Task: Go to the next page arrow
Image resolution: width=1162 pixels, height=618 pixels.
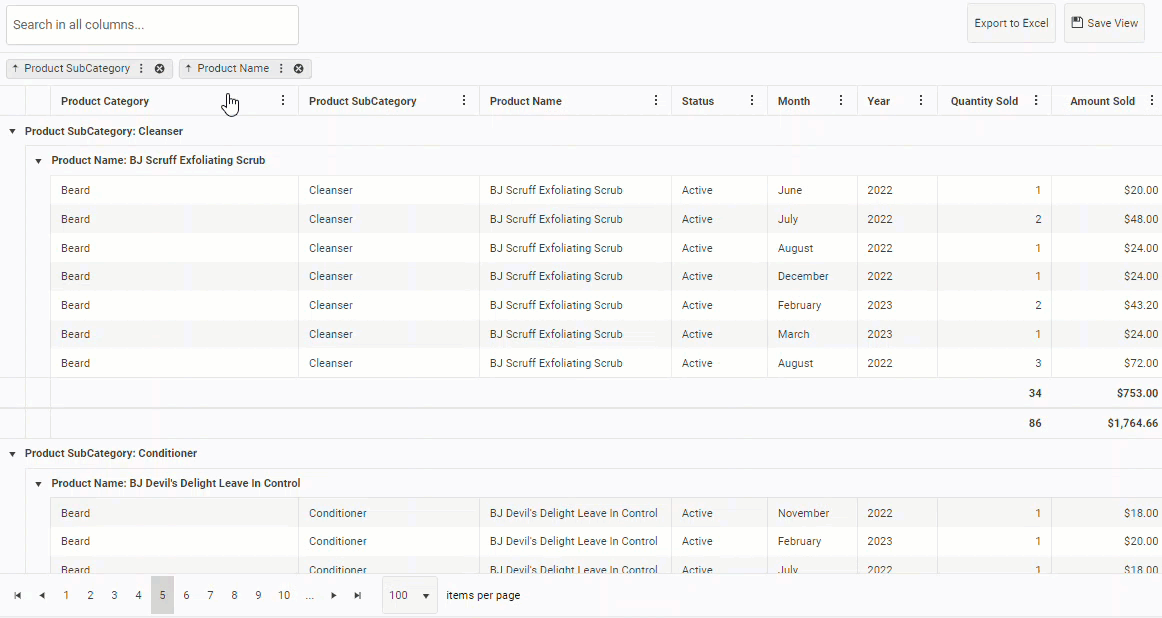Action: pyautogui.click(x=334, y=595)
